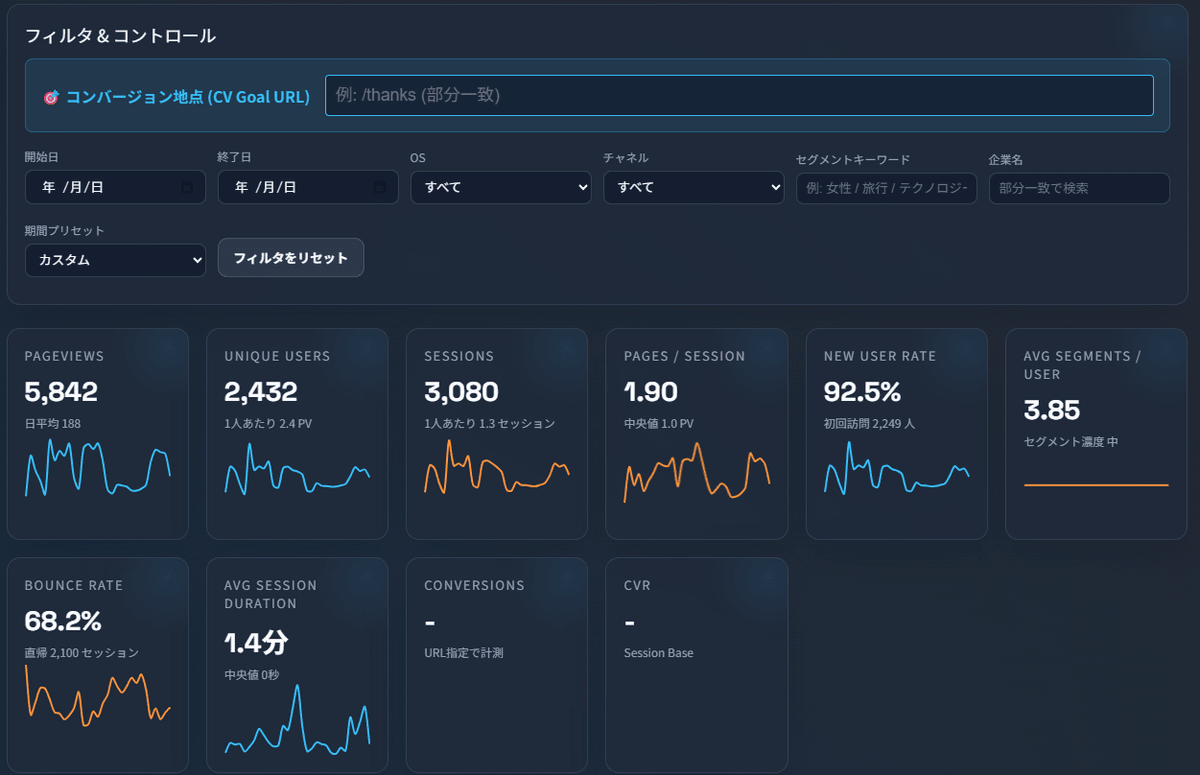Open the NEW USER RATE card
The width and height of the screenshot is (1200, 775).
pos(896,433)
